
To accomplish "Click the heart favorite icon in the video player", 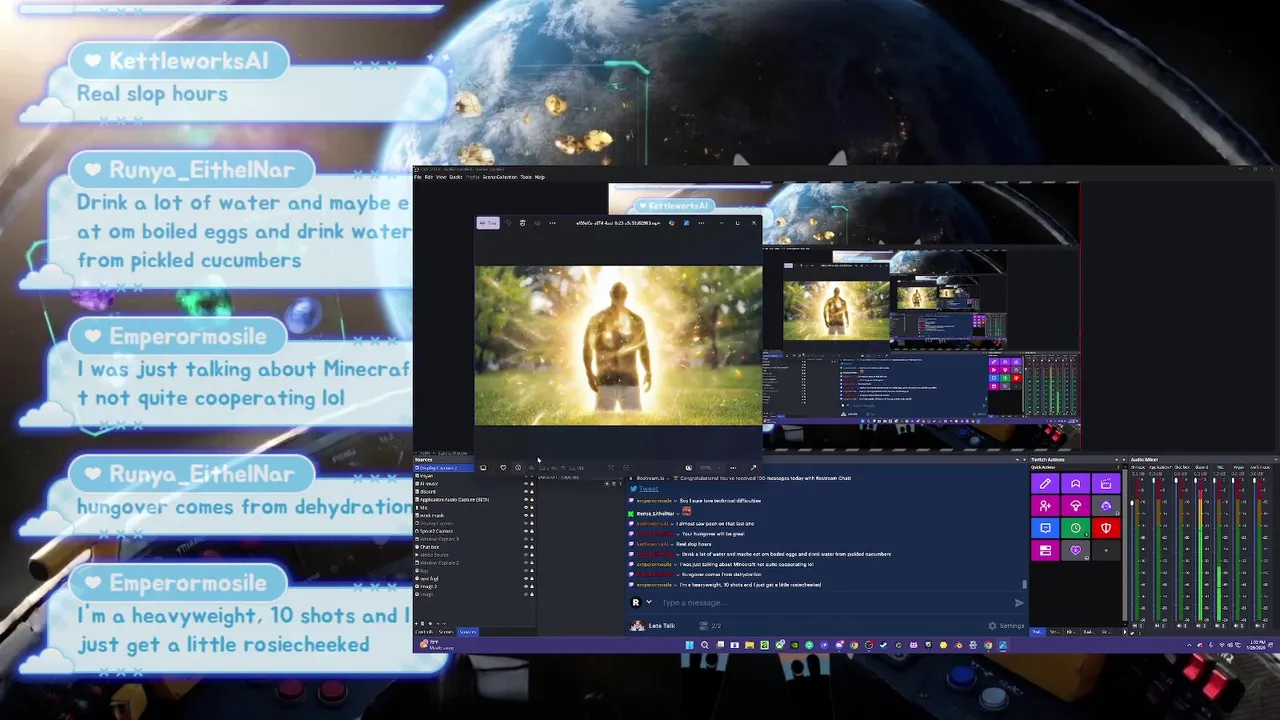I will (x=503, y=468).
